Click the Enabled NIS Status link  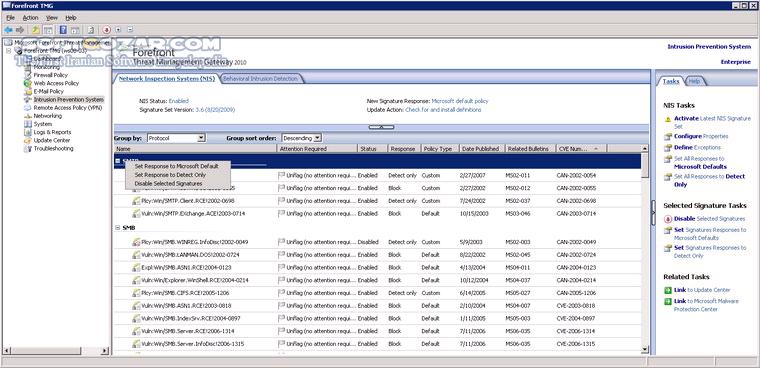tap(178, 101)
